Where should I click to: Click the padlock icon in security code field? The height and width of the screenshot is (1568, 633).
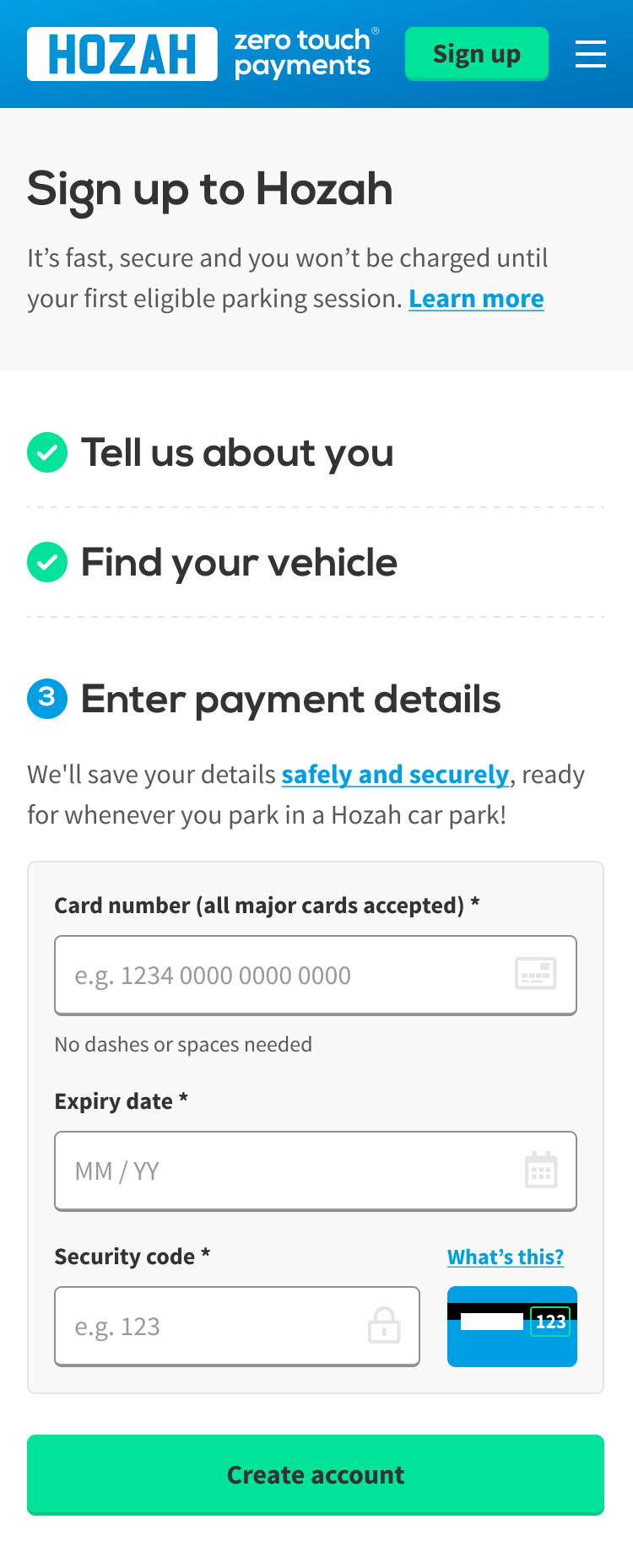click(384, 1326)
